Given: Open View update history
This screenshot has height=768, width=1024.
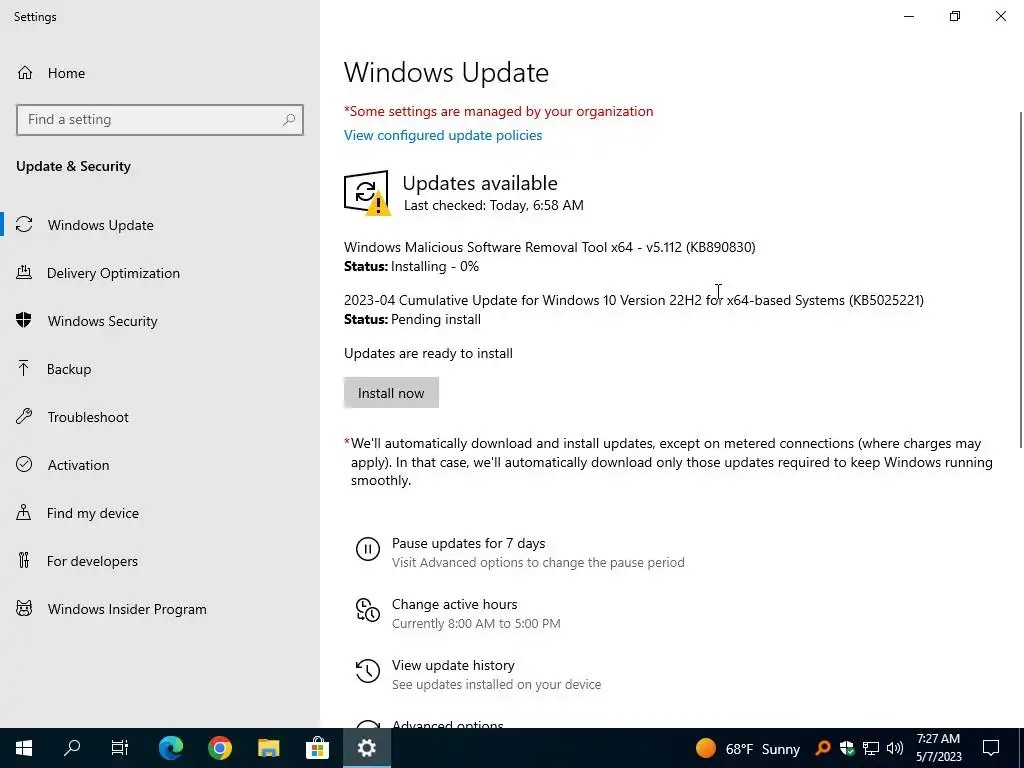Looking at the screenshot, I should click(478, 674).
